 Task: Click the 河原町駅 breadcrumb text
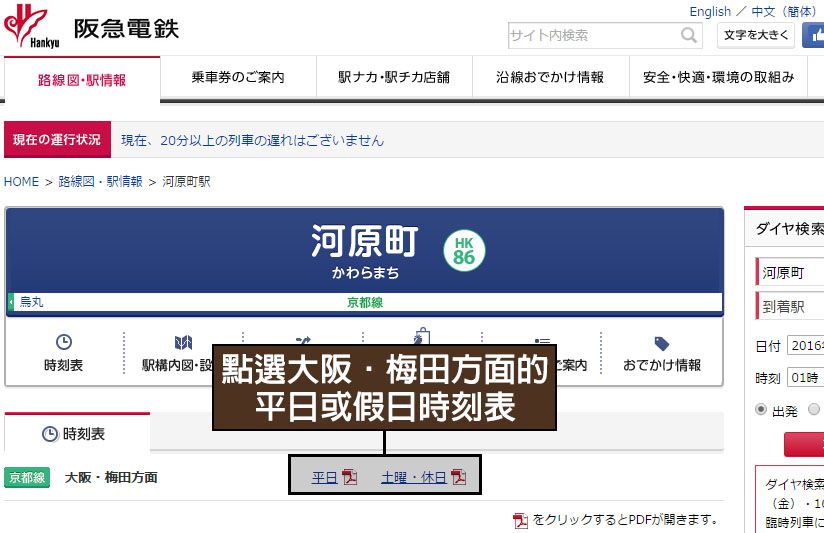(x=186, y=182)
